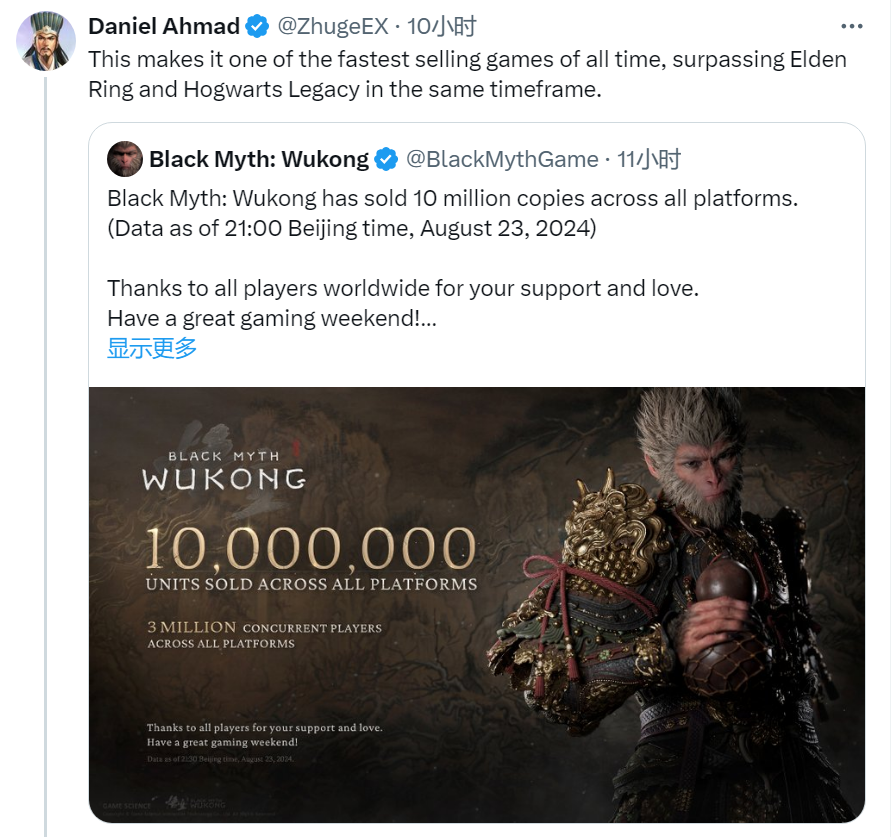Viewport: 893px width, 837px height.
Task: Open Daniel Ahmad display name link
Action: (x=164, y=26)
